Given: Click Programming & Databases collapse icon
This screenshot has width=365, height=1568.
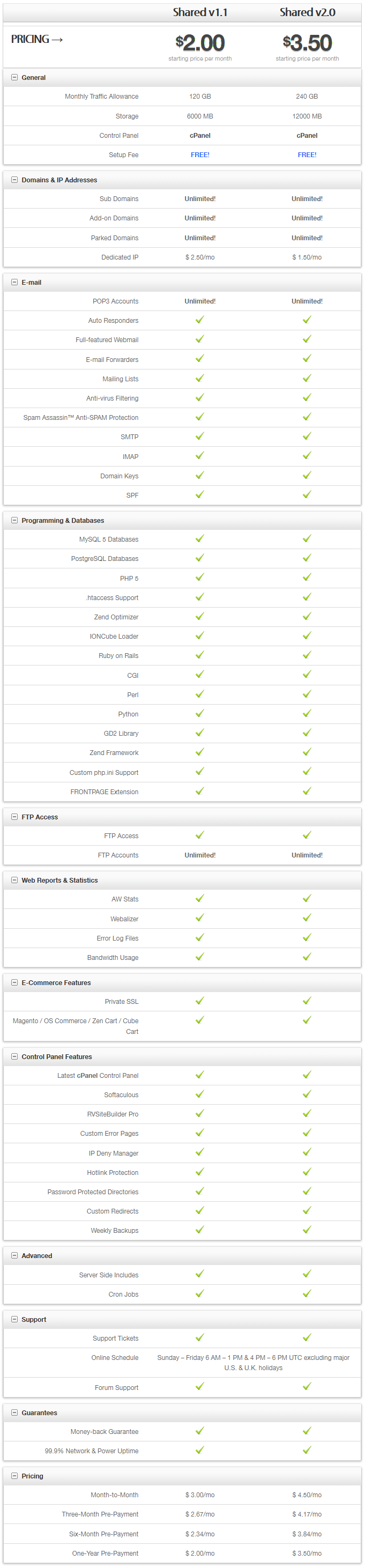Looking at the screenshot, I should click(14, 521).
